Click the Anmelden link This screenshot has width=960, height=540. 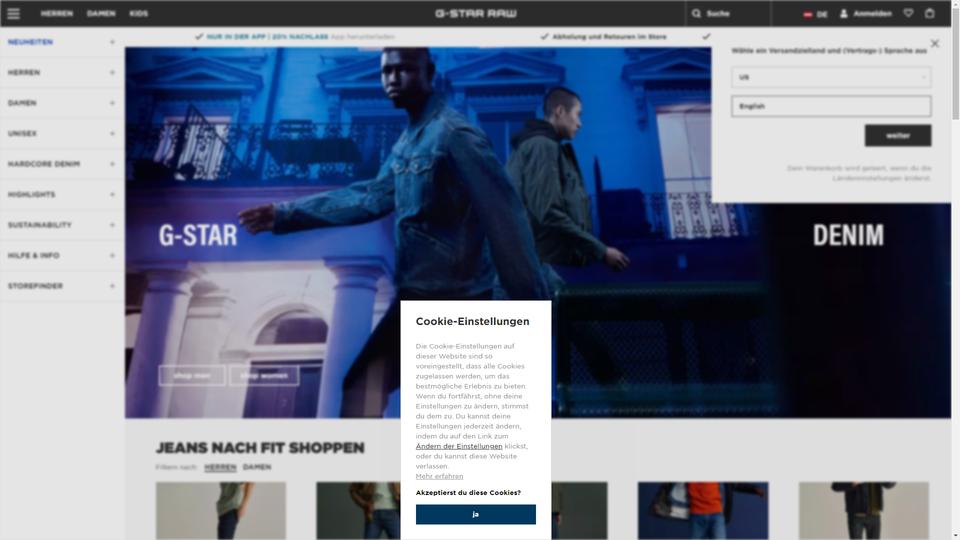pos(872,13)
